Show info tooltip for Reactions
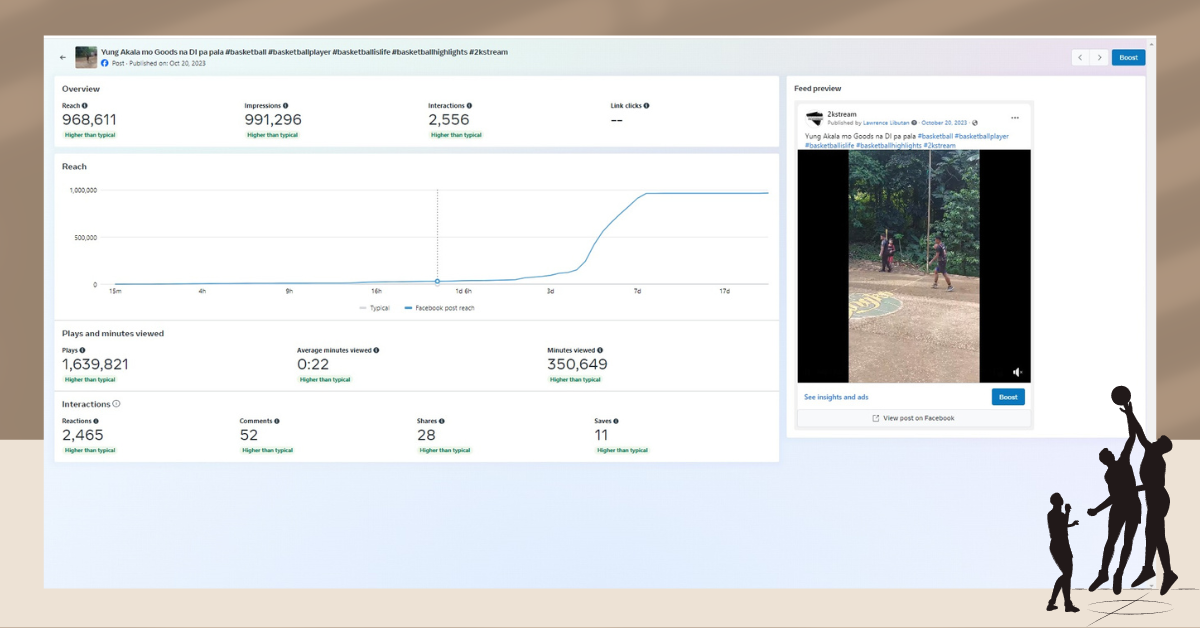The height and width of the screenshot is (628, 1200). pos(95,421)
